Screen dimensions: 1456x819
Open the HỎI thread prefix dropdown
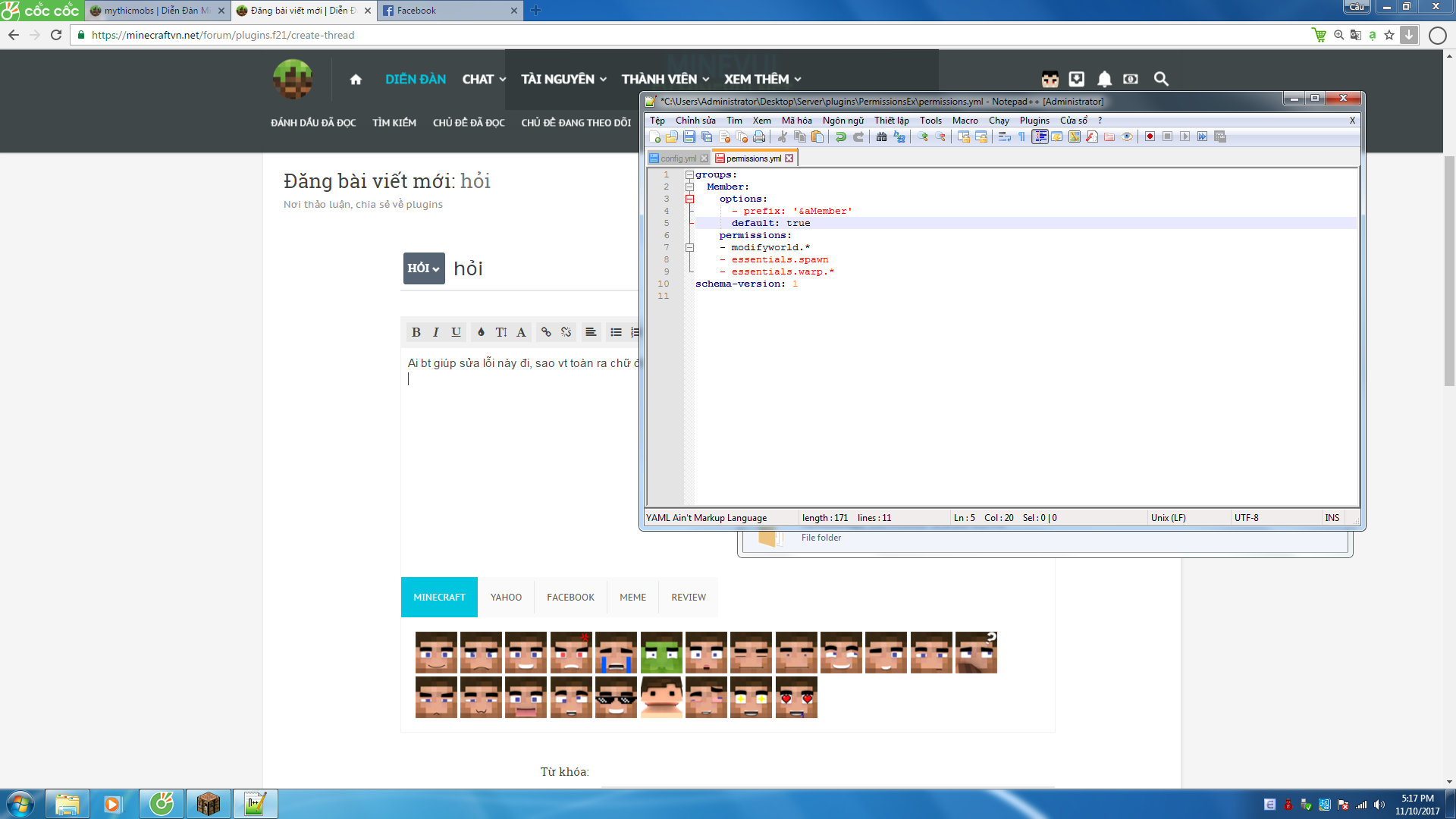point(423,268)
